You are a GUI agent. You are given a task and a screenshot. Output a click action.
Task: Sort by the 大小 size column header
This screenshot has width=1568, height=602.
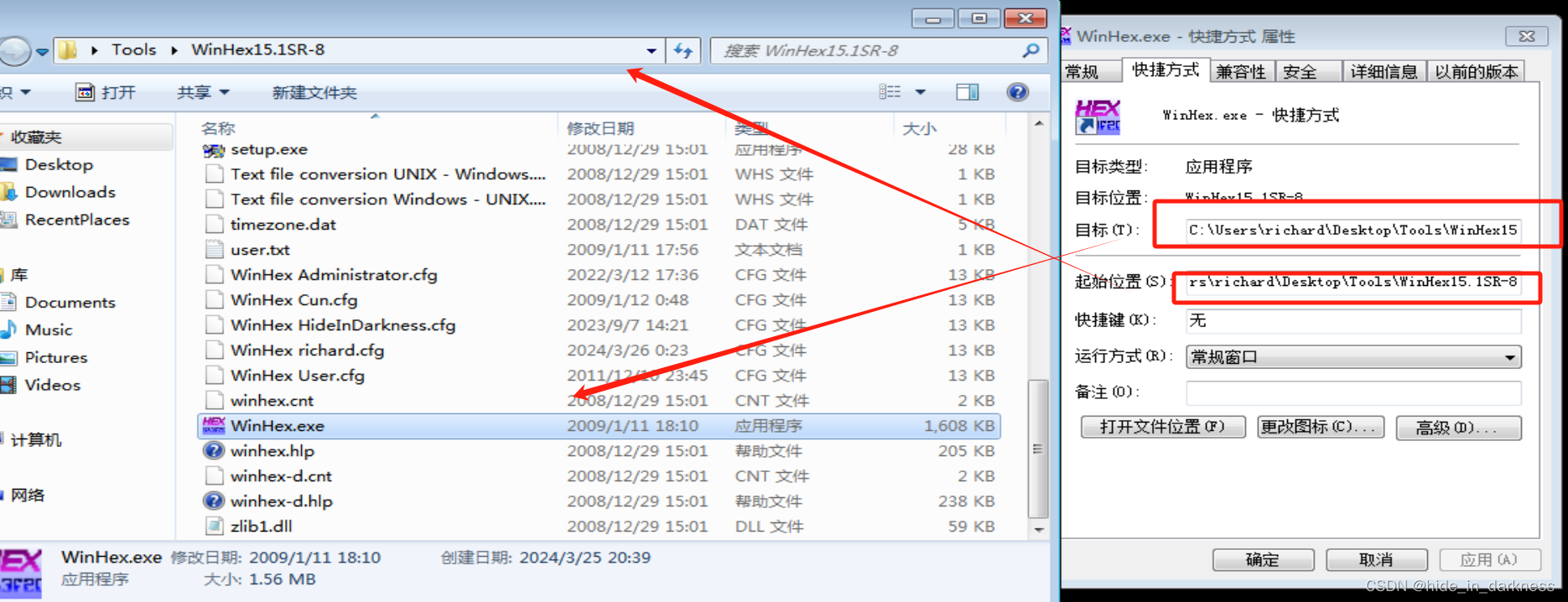click(919, 128)
